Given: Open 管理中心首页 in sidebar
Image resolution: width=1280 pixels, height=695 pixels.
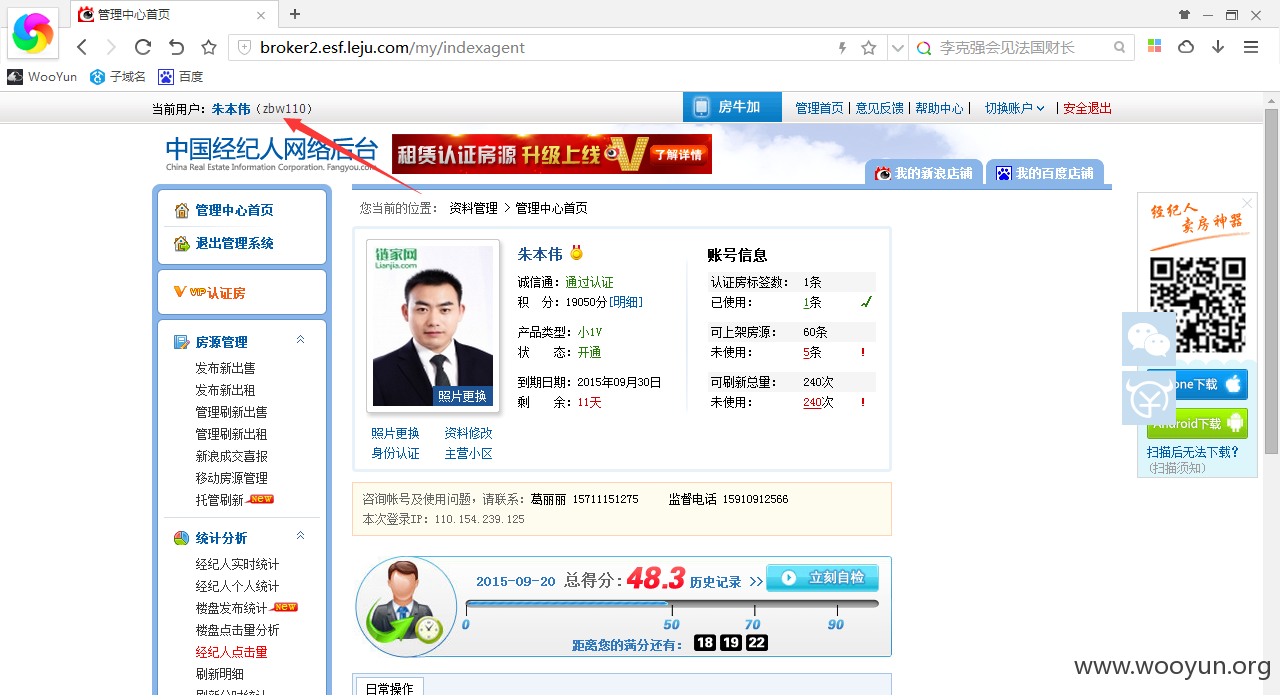Looking at the screenshot, I should 234,210.
